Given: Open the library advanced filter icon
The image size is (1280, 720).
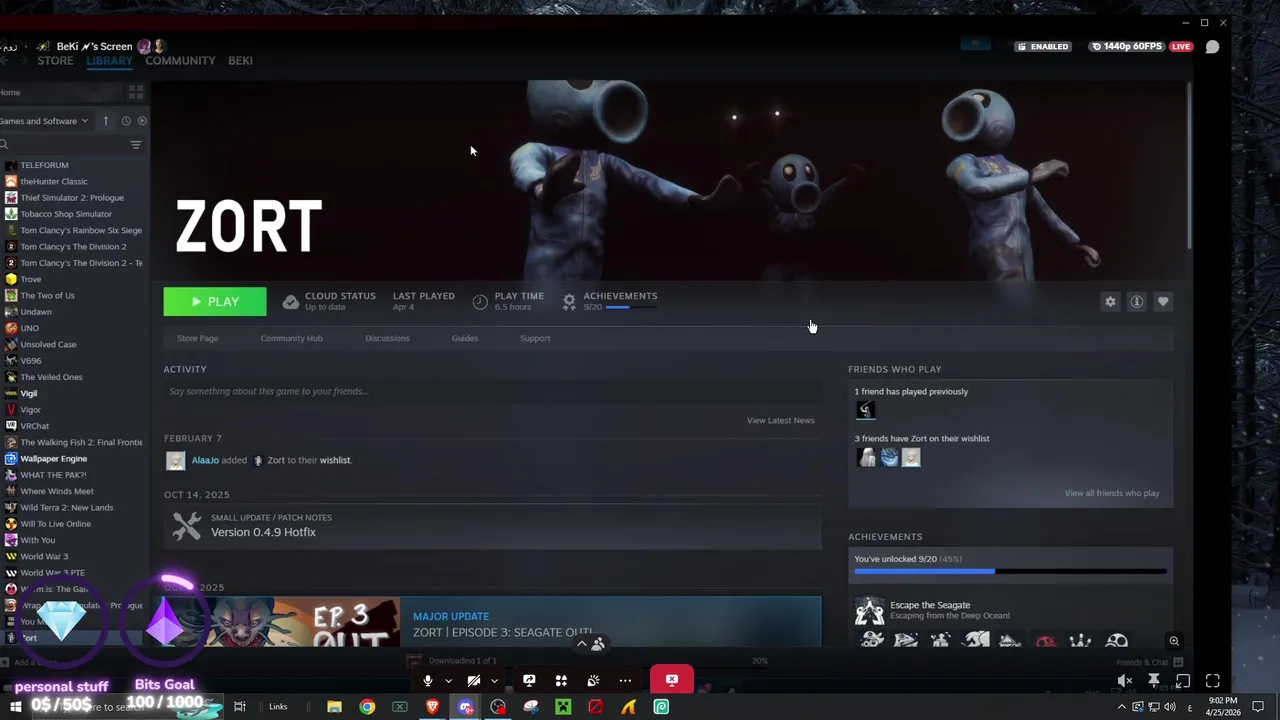Looking at the screenshot, I should click(x=136, y=145).
